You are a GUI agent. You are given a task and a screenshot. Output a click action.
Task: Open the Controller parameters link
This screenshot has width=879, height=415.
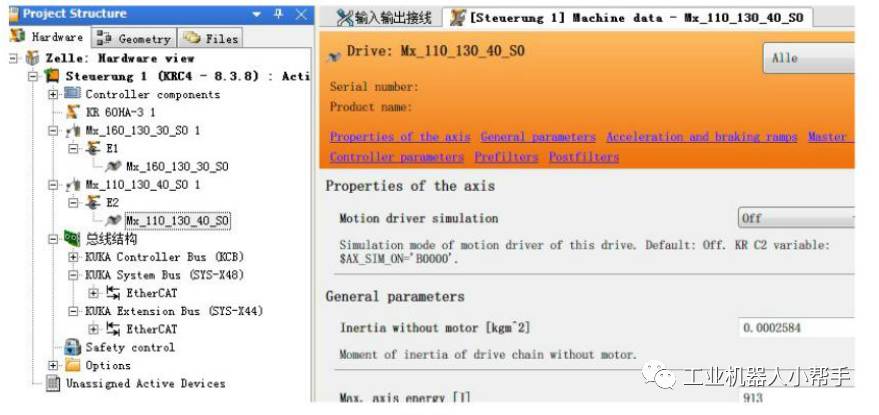pyautogui.click(x=396, y=157)
